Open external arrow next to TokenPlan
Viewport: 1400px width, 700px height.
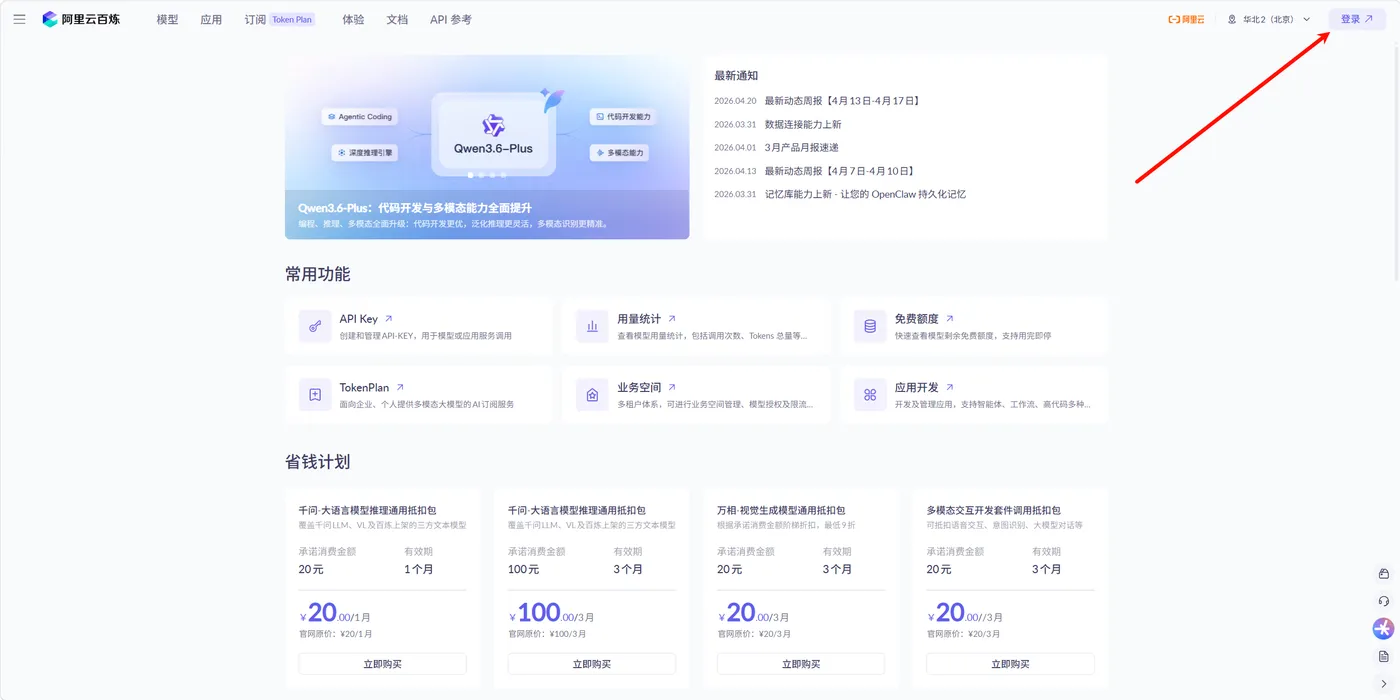[400, 387]
